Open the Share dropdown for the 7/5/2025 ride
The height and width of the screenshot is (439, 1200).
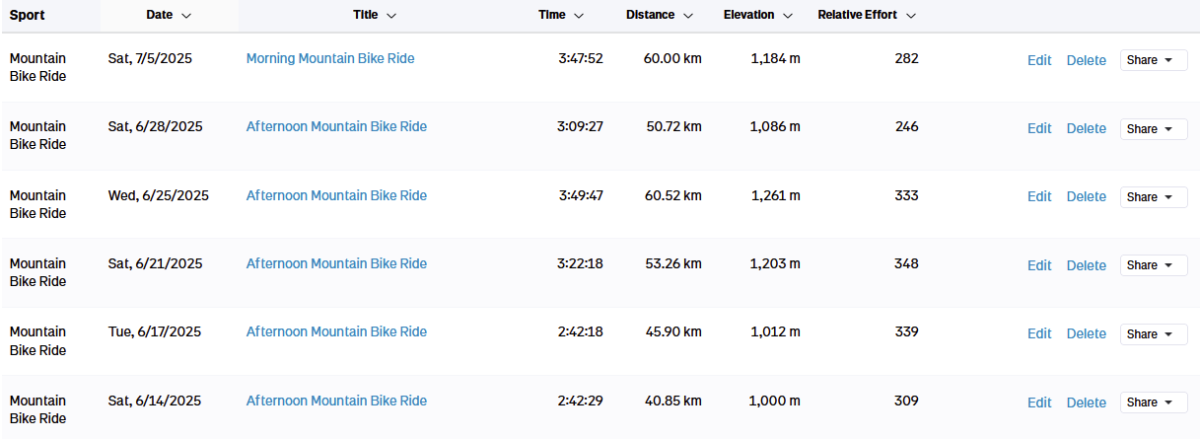point(1153,60)
